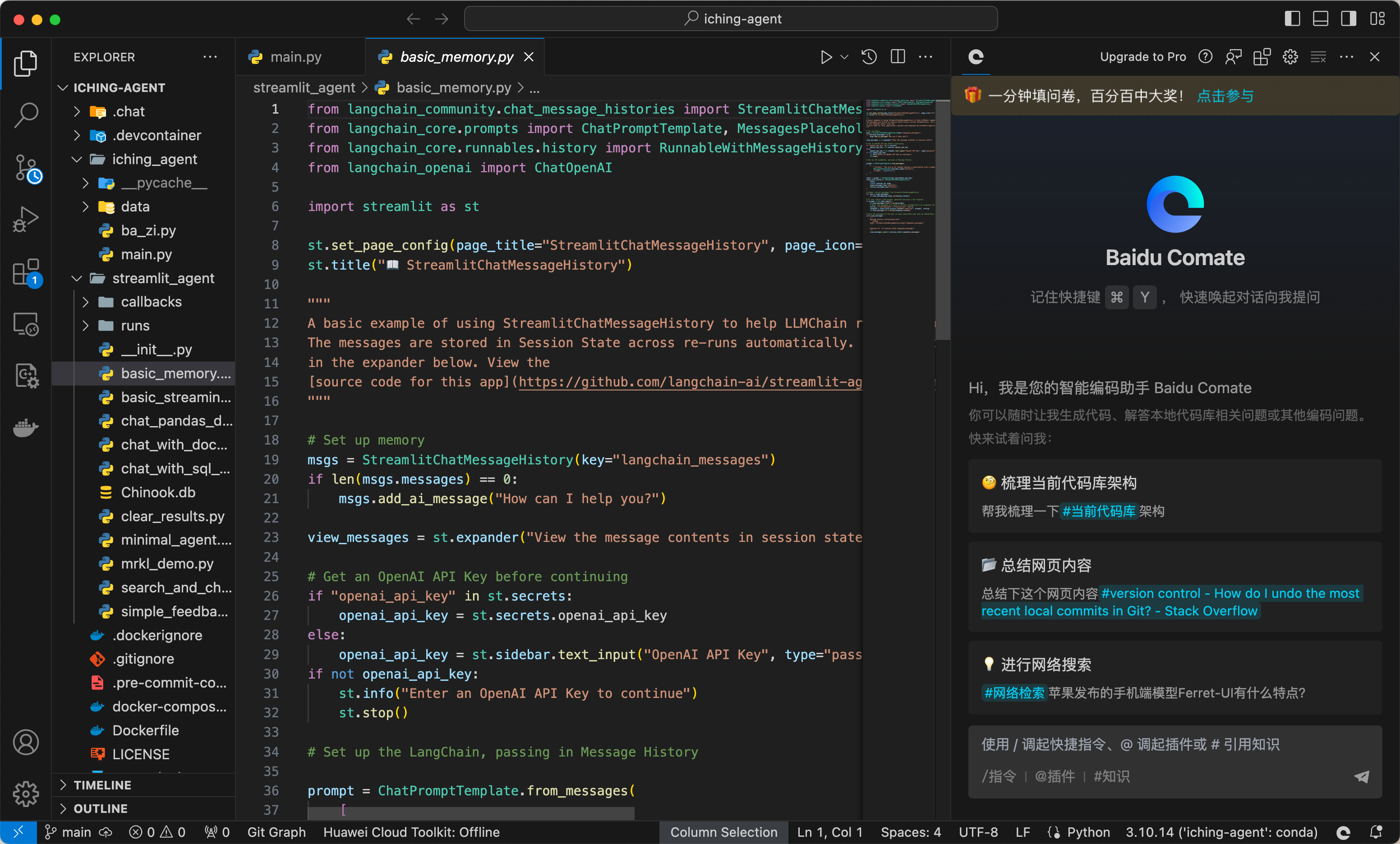Open mrkl_demo.py in the file tree

point(143,564)
